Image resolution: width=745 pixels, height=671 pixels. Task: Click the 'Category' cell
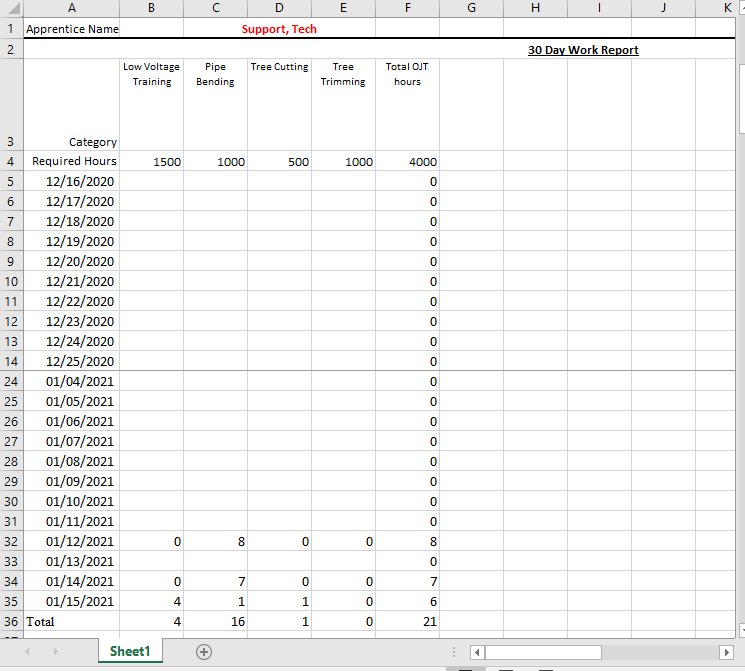click(72, 105)
